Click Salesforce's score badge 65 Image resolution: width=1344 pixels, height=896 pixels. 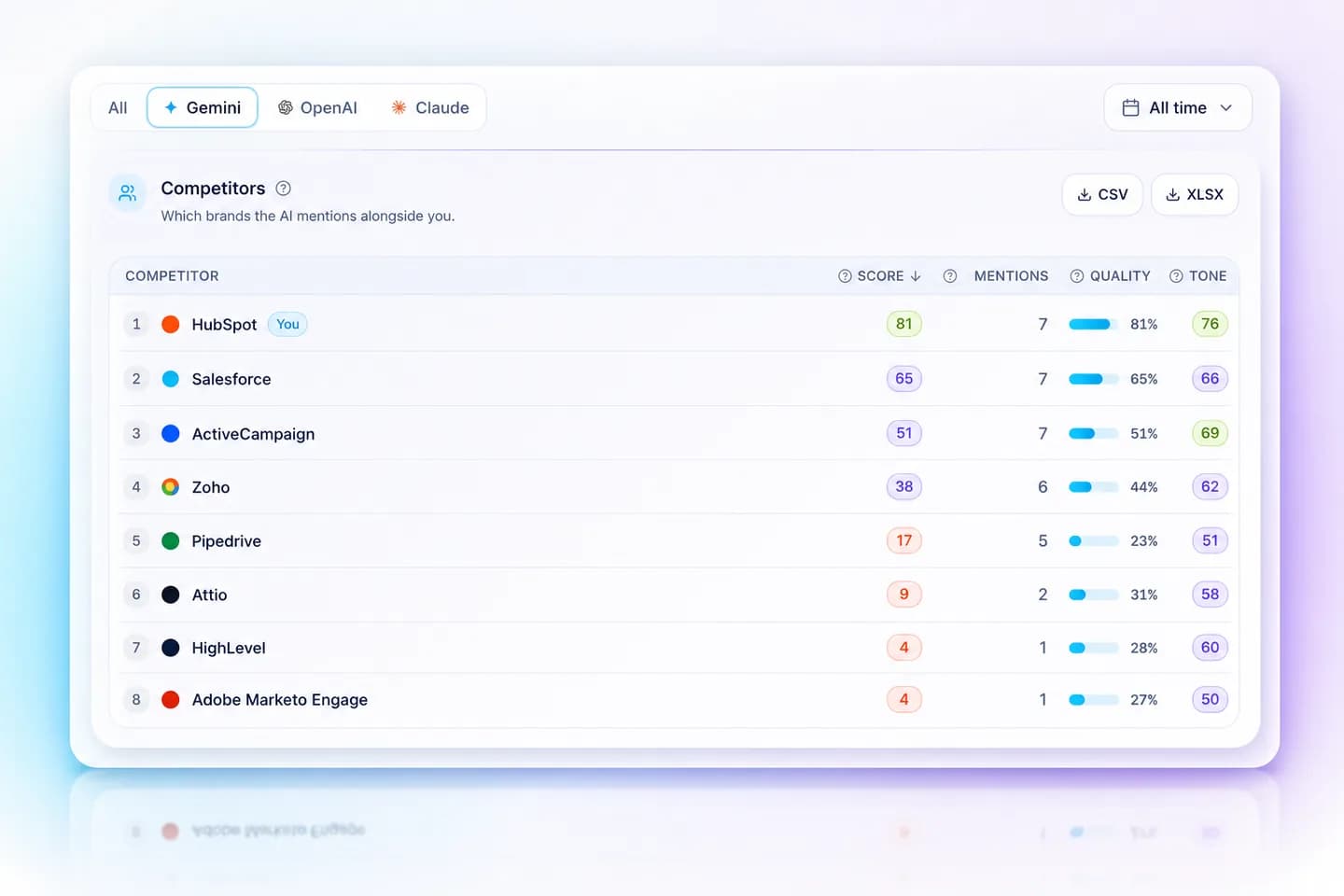(904, 379)
